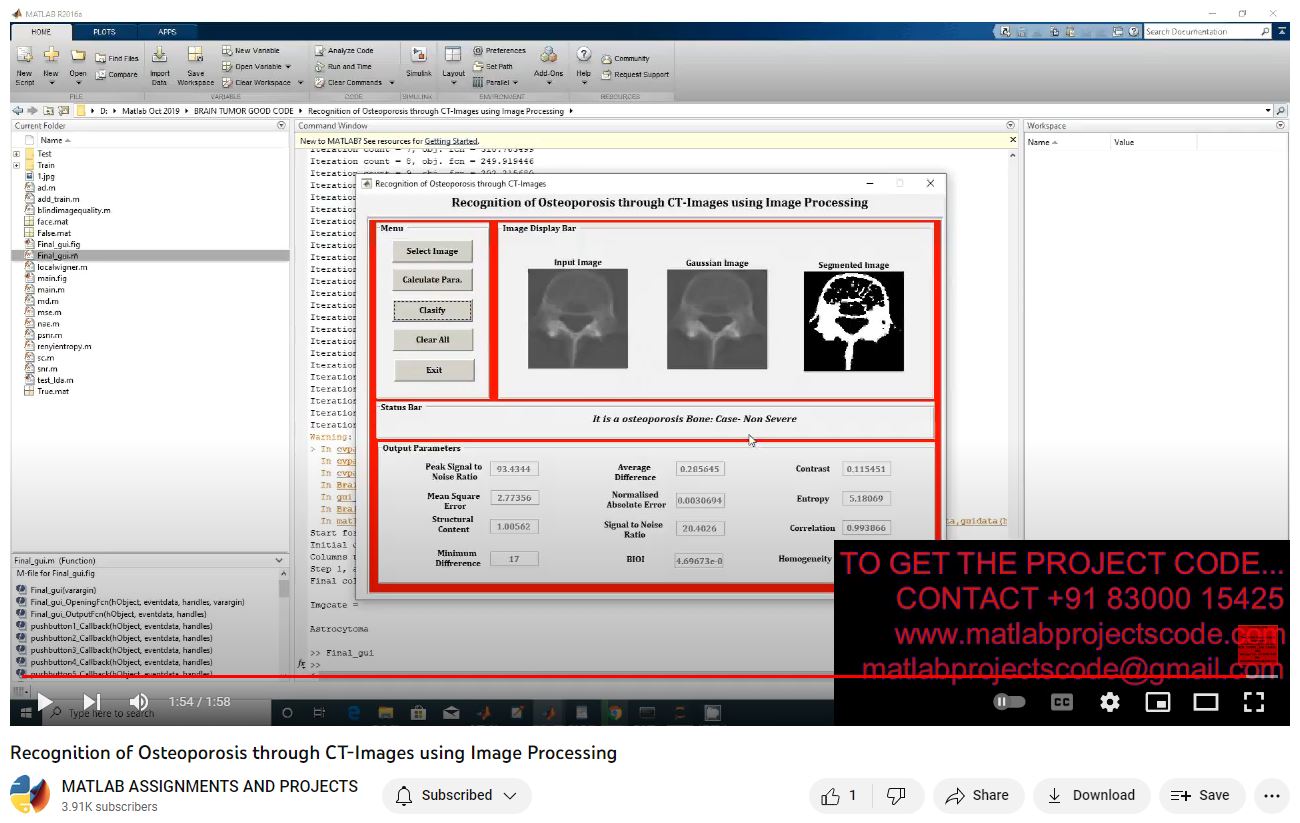Click the red video progress bar
The width and height of the screenshot is (1300, 823).
[x=420, y=677]
